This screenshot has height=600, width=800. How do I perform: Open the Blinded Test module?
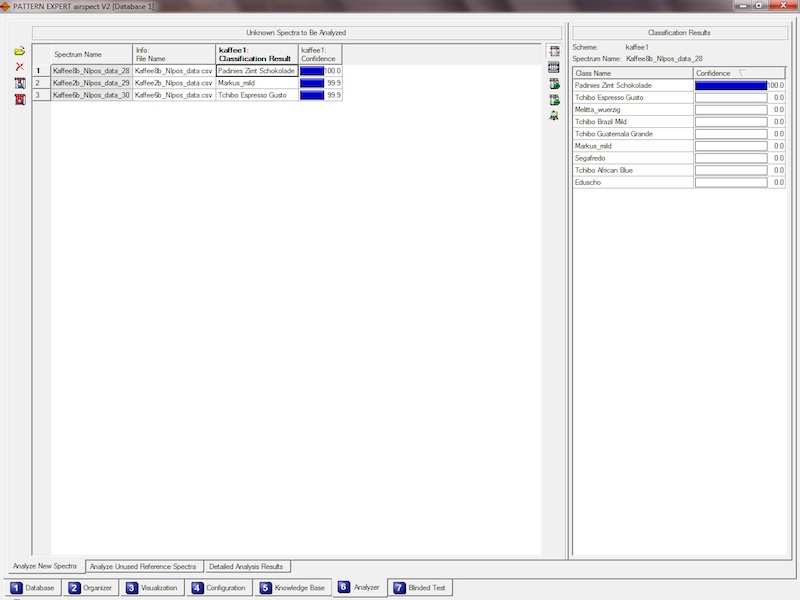(x=421, y=588)
